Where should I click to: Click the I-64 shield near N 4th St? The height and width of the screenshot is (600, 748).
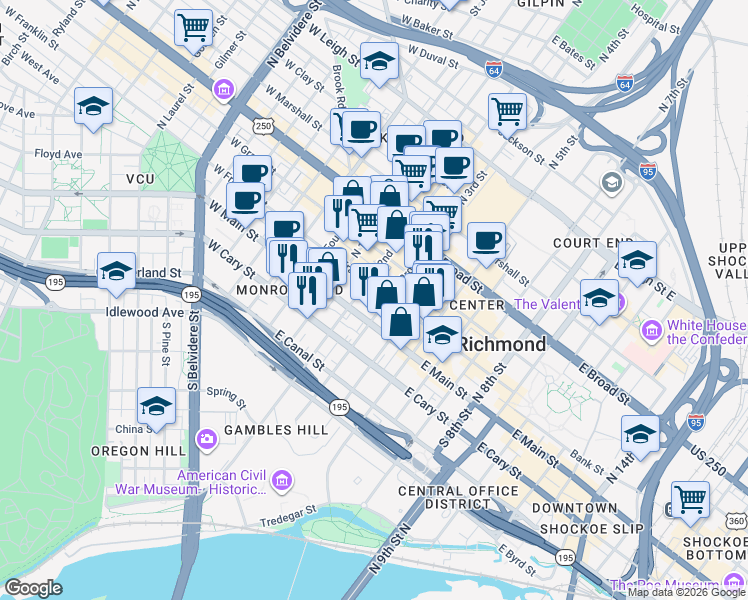point(624,84)
